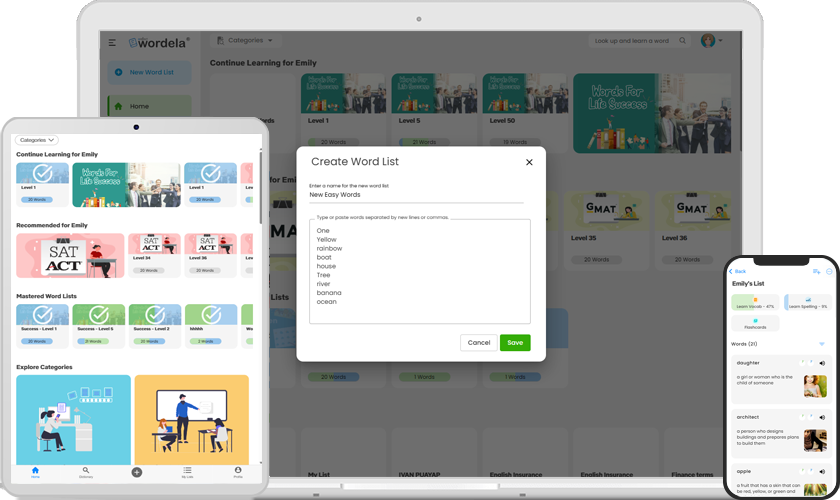Open the hamburger menu beside wordela logo
Viewport: 840px width, 500px height.
(x=112, y=42)
